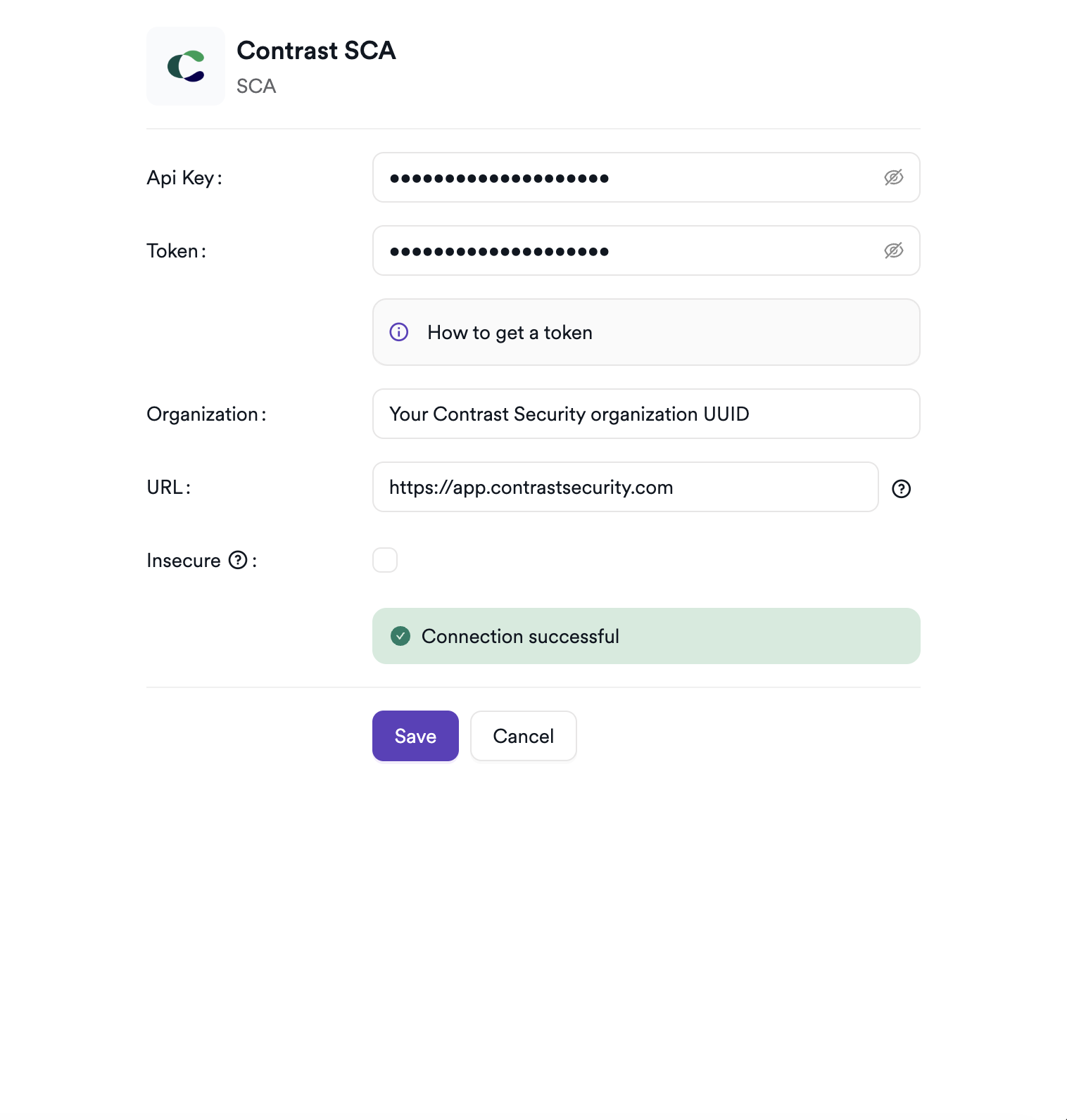Focus the Api Key password field
The height and width of the screenshot is (1120, 1067).
(626, 177)
